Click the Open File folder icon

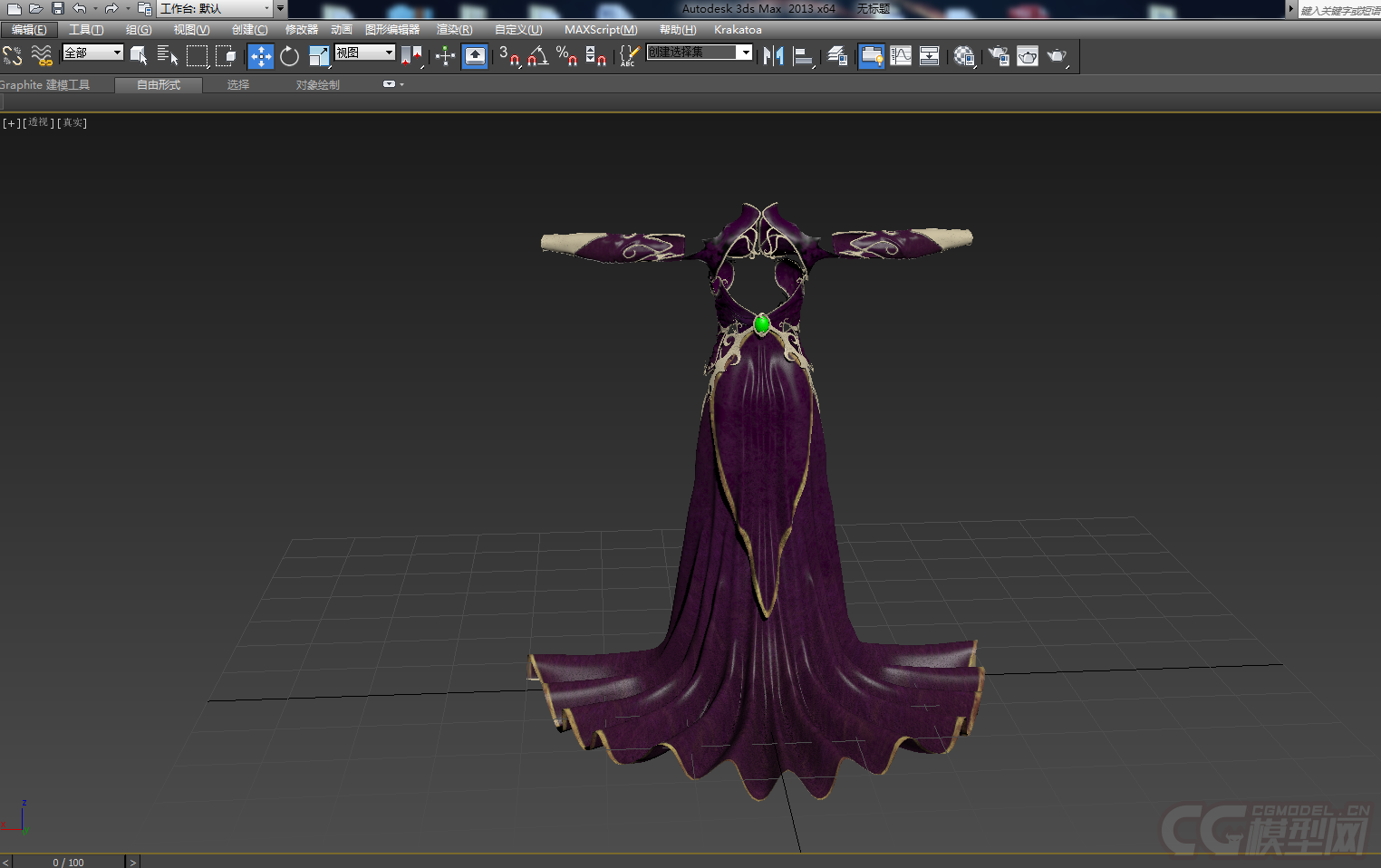(x=35, y=8)
